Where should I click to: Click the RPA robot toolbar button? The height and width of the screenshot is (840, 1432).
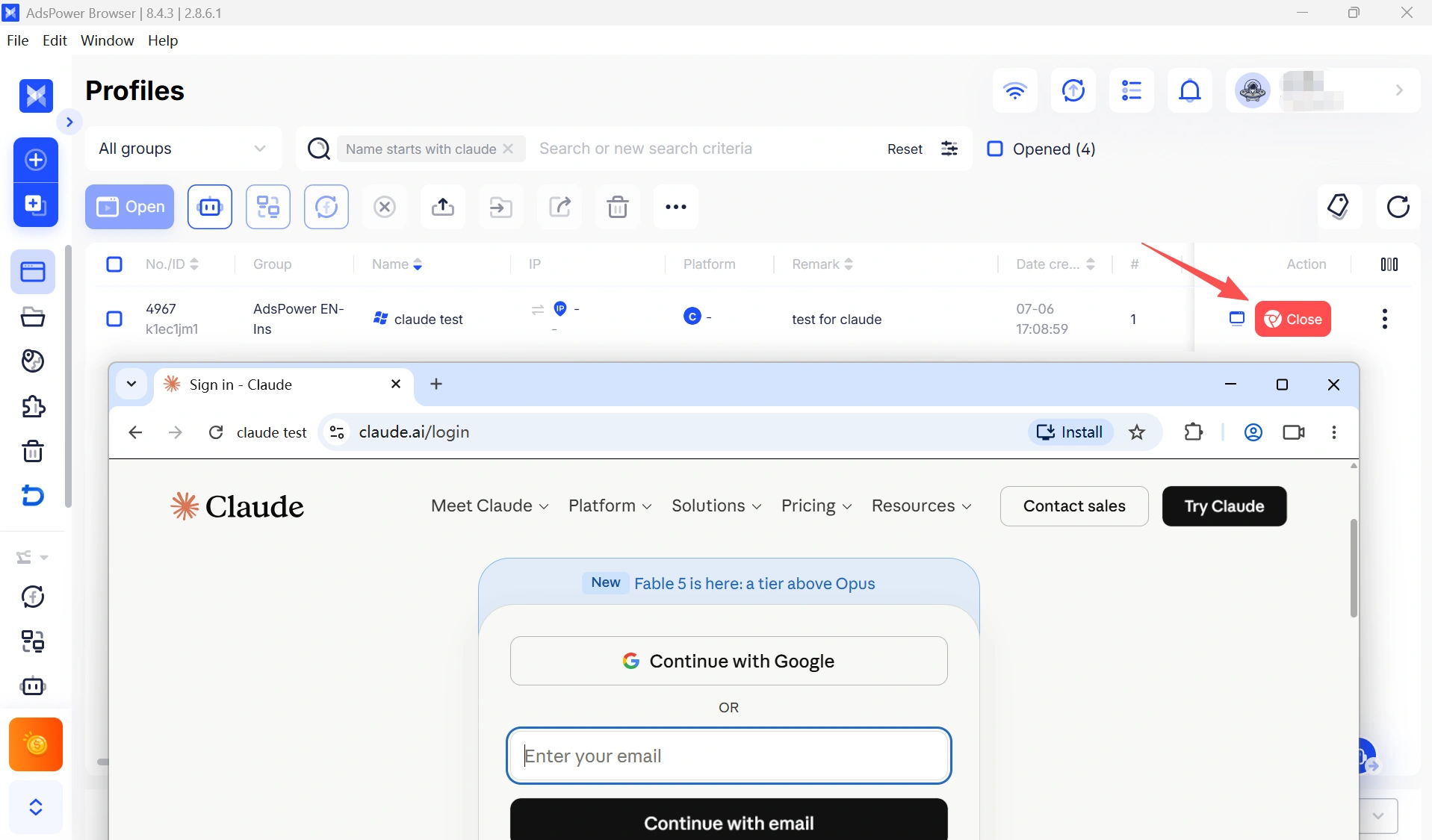click(210, 207)
